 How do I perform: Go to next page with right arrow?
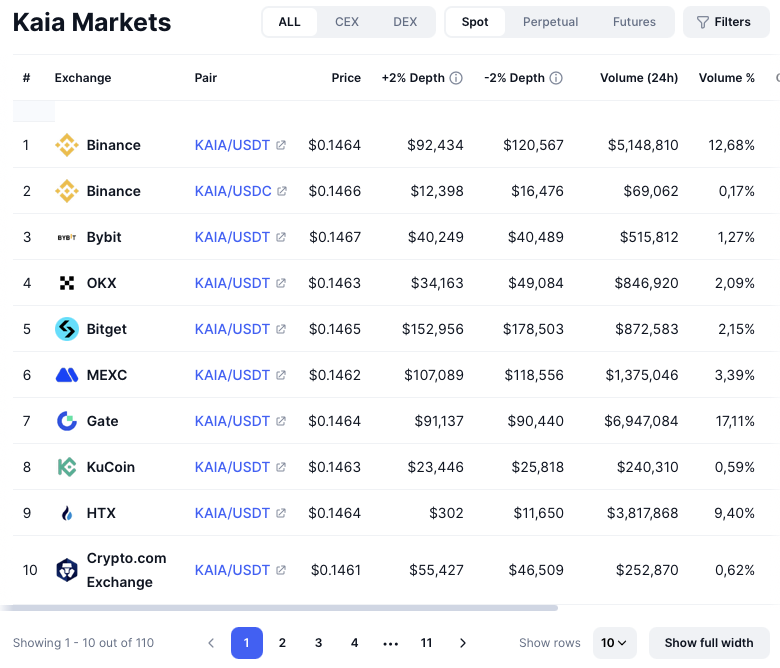[463, 643]
